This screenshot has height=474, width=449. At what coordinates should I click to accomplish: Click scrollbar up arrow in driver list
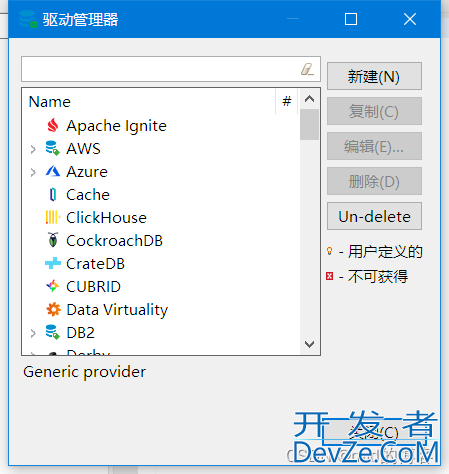point(310,99)
